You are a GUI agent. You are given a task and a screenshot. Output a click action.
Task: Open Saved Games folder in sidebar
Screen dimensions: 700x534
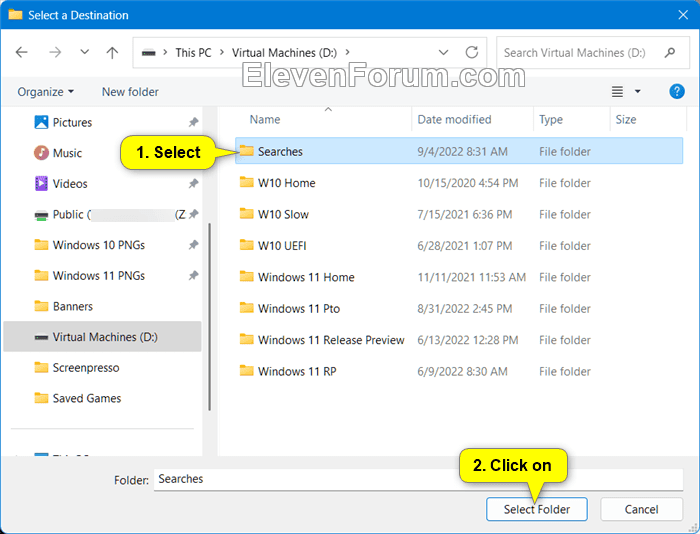87,398
